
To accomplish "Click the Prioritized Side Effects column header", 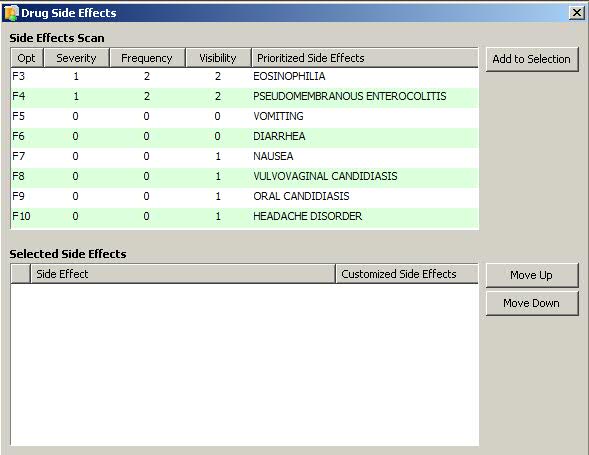I will pos(365,58).
